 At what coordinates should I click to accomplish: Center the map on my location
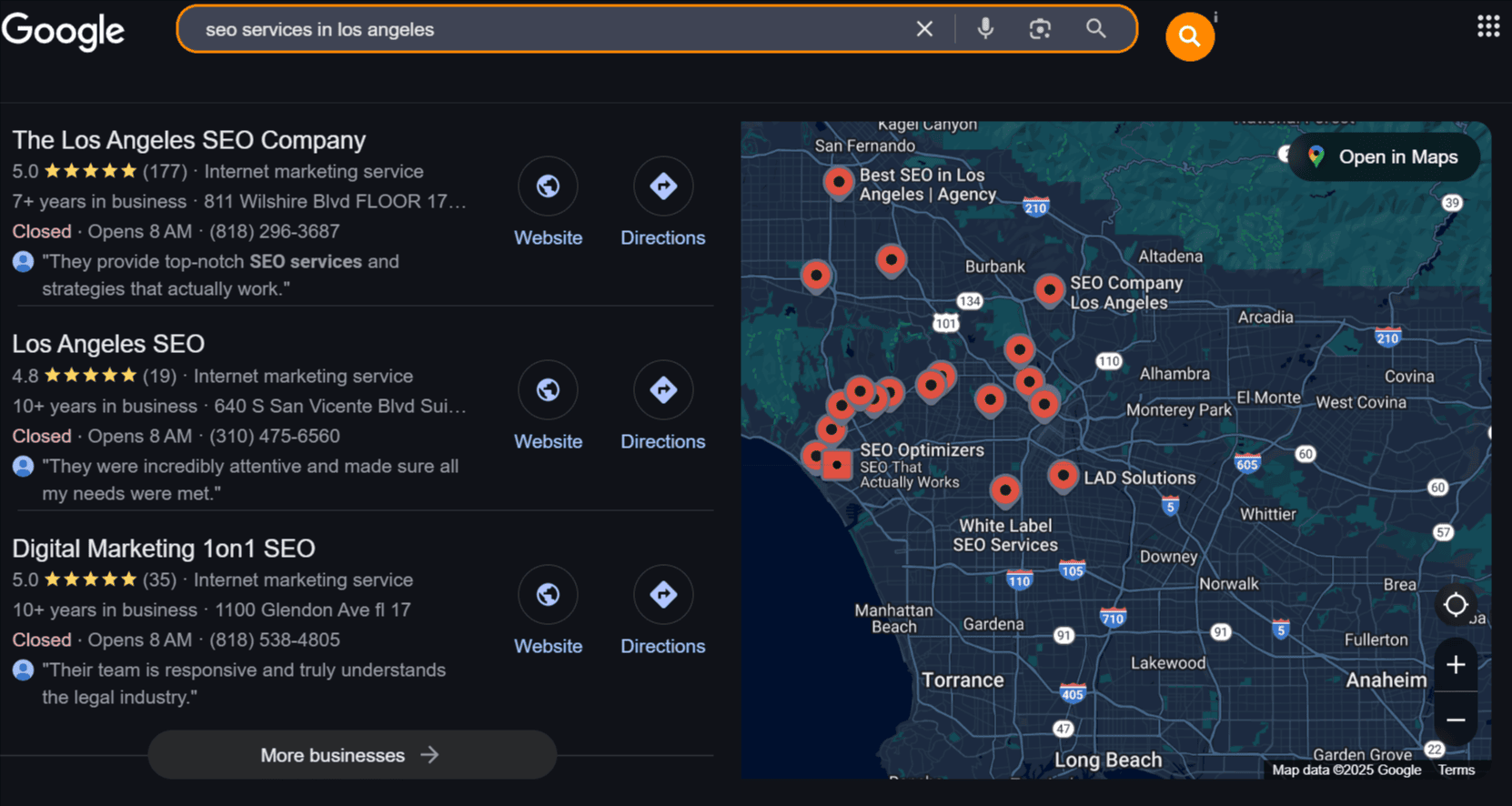[1456, 605]
